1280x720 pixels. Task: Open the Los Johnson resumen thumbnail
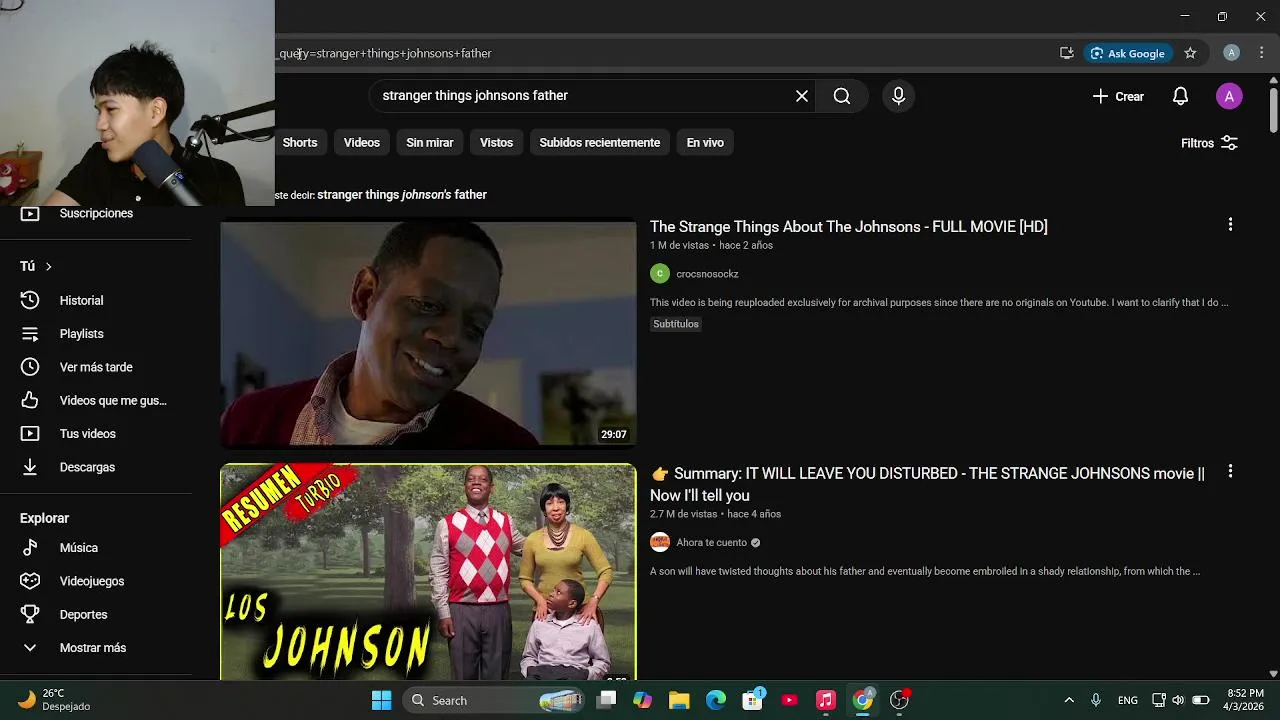click(428, 572)
